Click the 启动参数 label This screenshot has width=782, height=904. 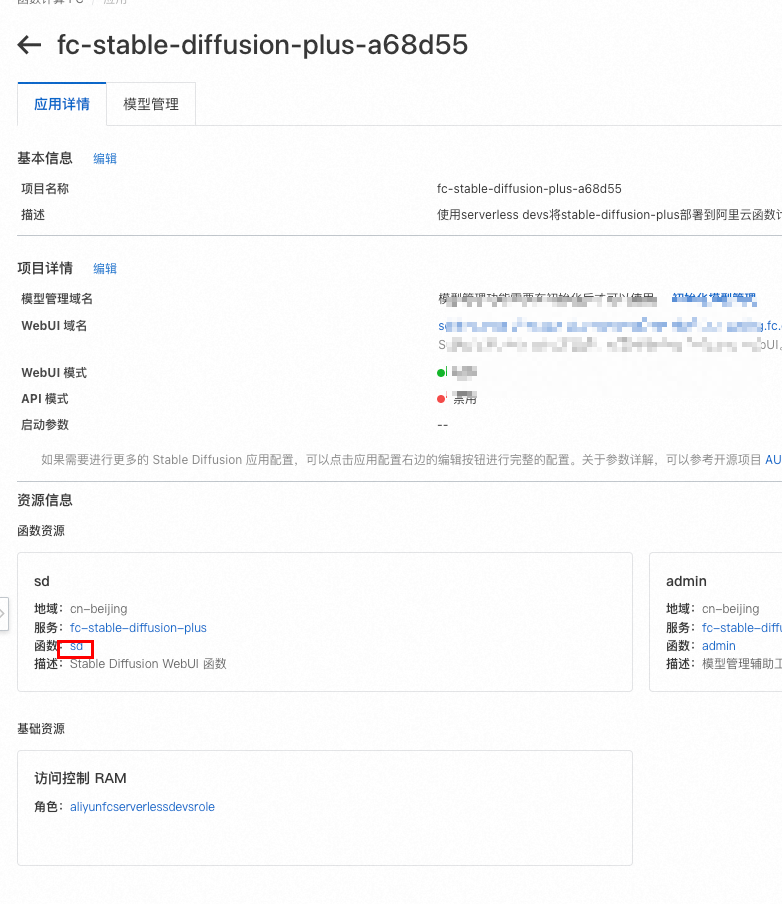(x=45, y=425)
